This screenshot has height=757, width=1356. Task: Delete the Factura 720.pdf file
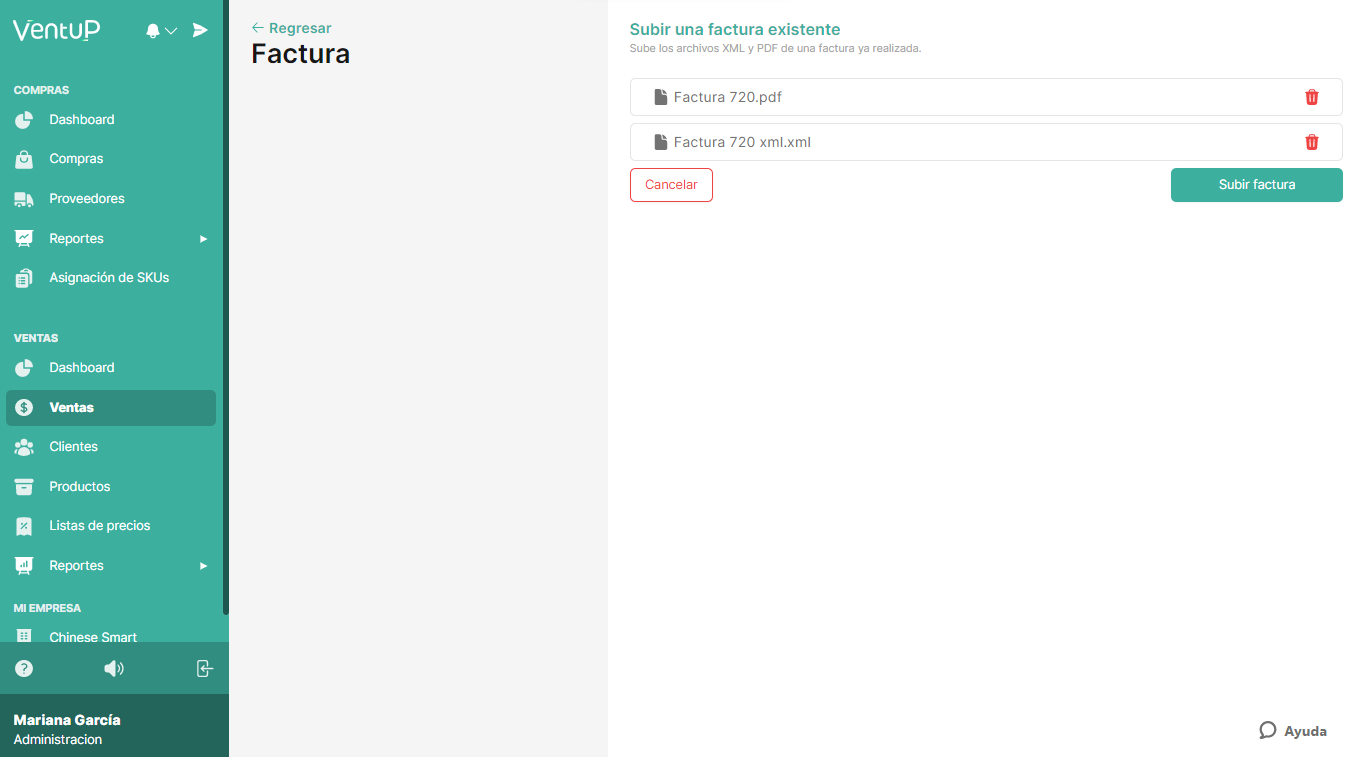click(x=1311, y=97)
